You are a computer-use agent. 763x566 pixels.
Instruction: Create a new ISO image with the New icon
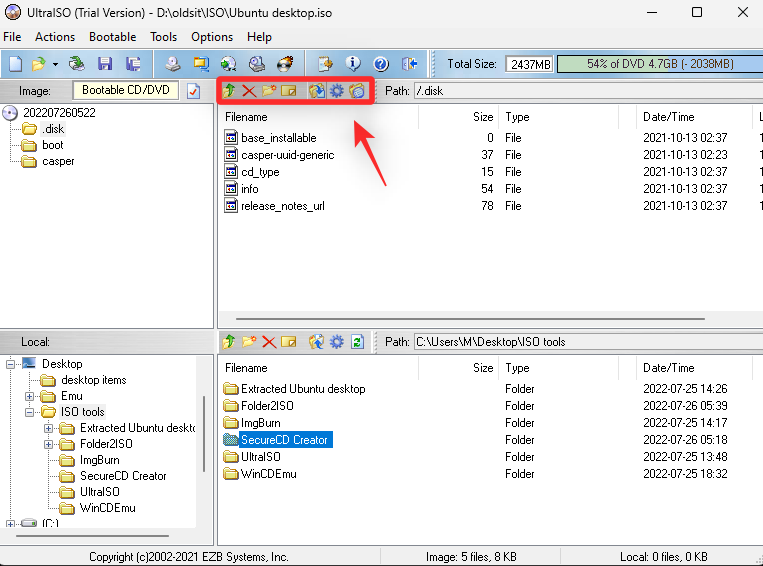coord(15,64)
